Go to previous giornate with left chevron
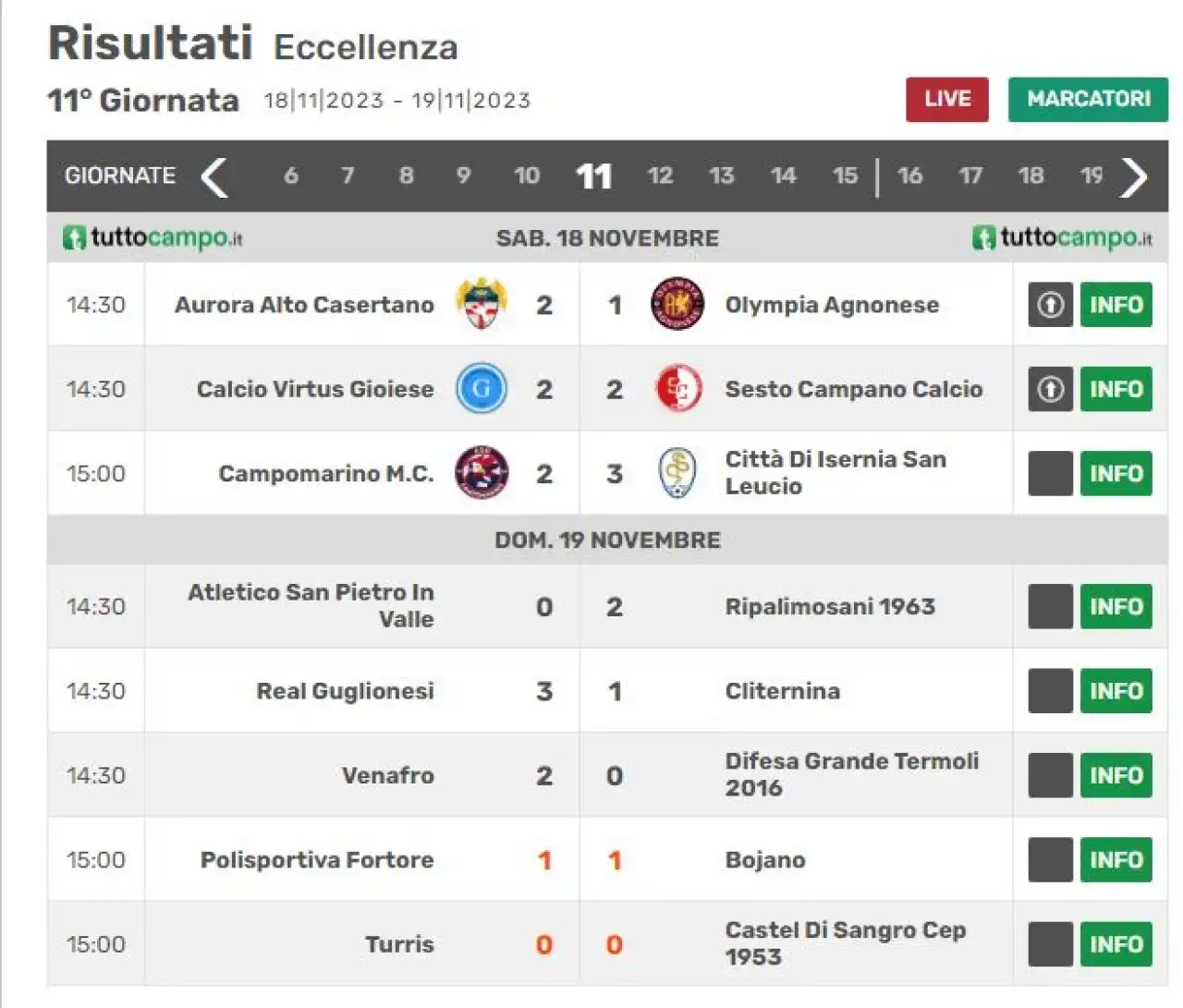The image size is (1183, 1008). pyautogui.click(x=214, y=176)
